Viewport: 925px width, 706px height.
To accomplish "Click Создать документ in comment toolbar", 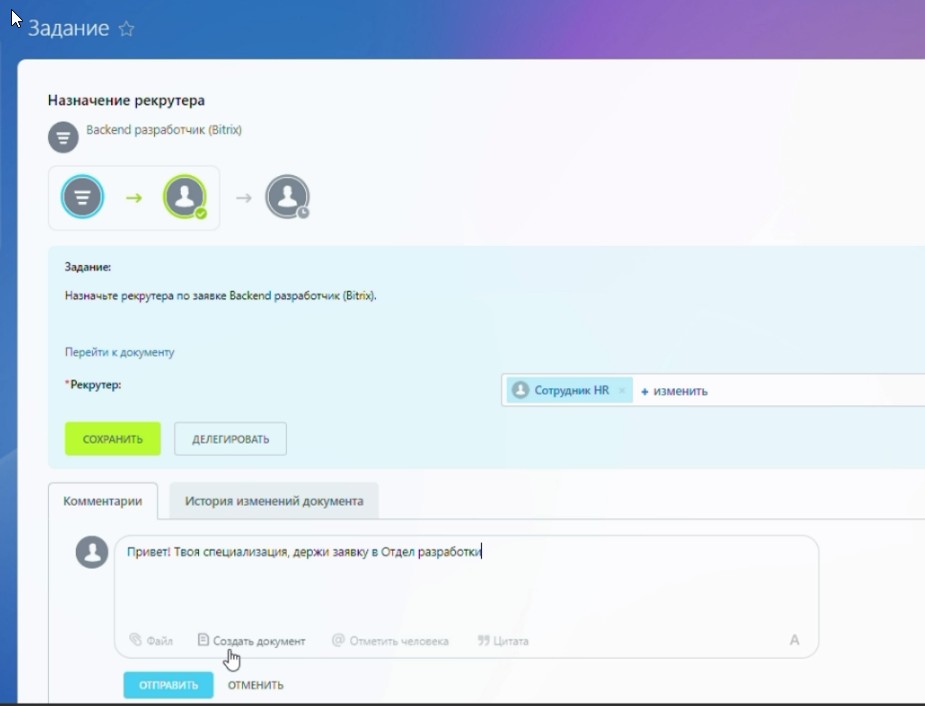I will pyautogui.click(x=252, y=641).
